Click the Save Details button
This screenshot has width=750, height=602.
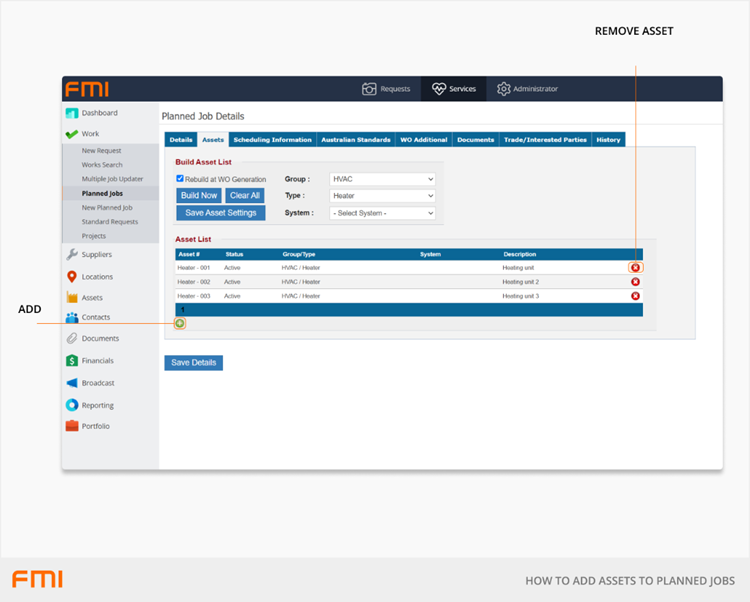point(193,362)
